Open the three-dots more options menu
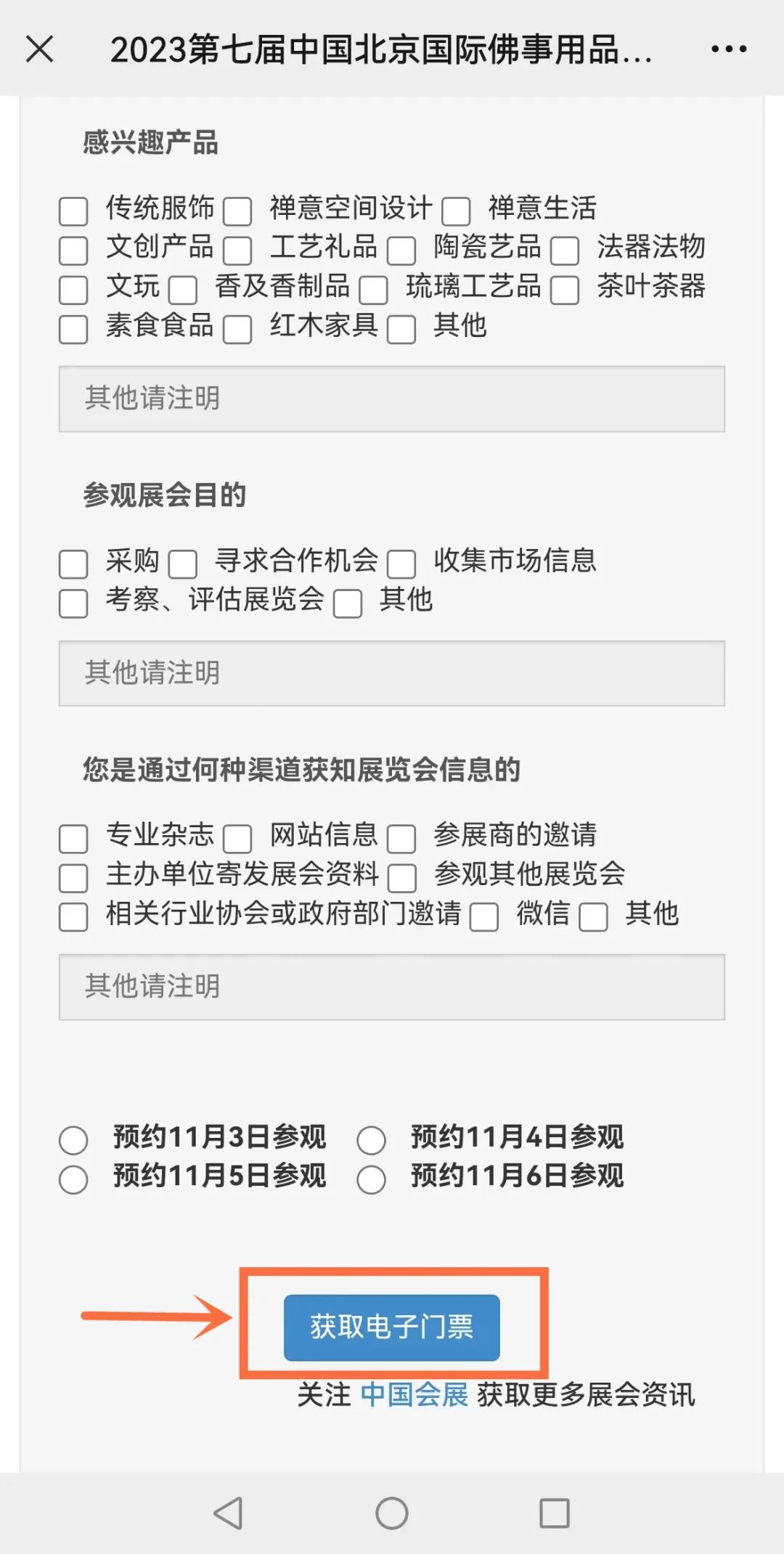 (728, 49)
